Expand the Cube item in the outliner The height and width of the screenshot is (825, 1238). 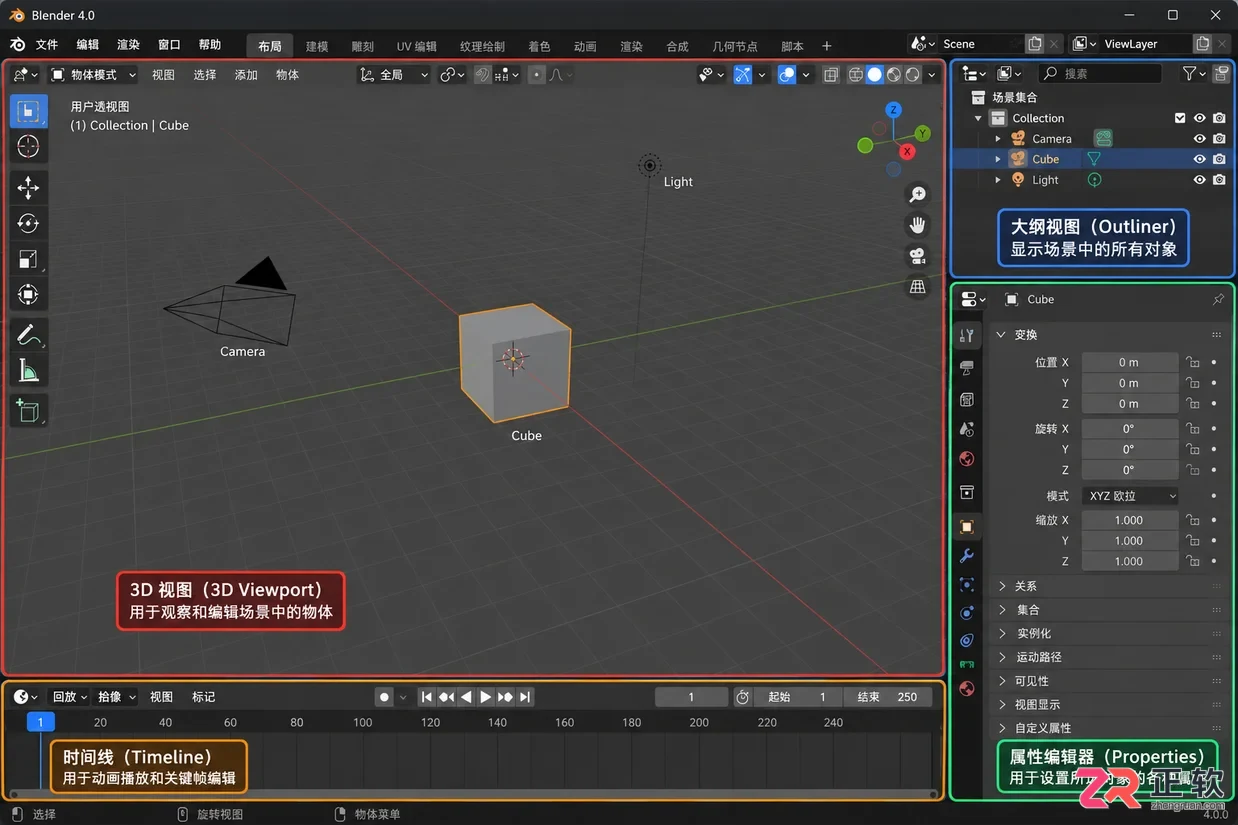click(x=997, y=159)
